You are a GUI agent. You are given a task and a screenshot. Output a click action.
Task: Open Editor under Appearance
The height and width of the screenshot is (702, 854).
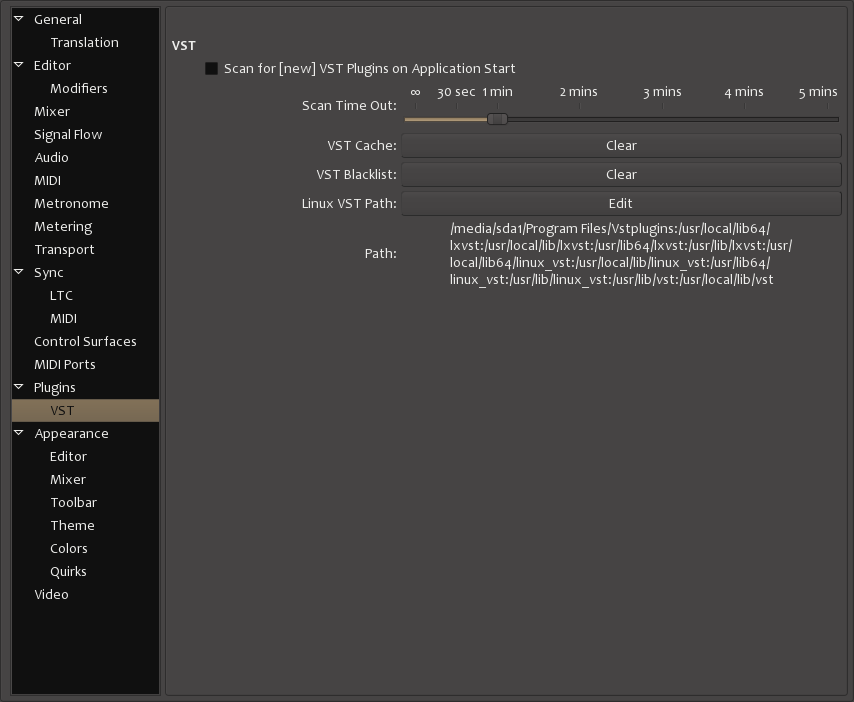[x=69, y=456]
